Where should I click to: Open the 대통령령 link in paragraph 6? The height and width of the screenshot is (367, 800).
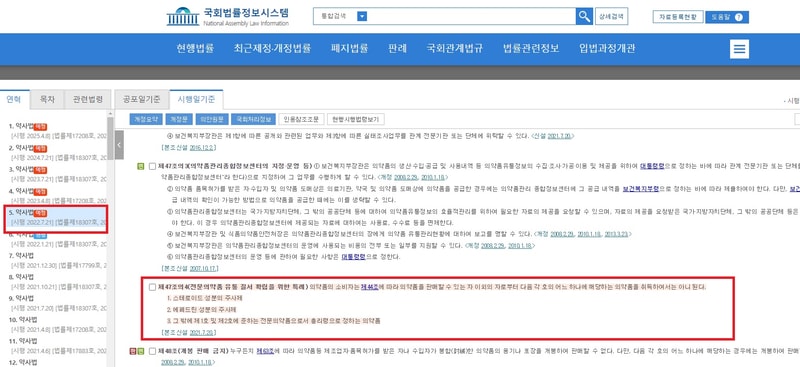pos(354,257)
